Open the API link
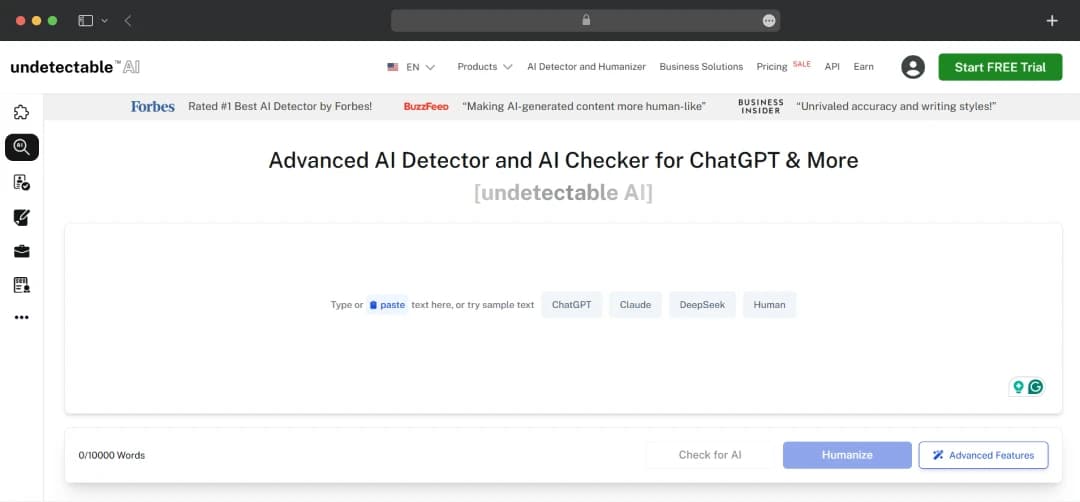The width and height of the screenshot is (1080, 502). (832, 67)
